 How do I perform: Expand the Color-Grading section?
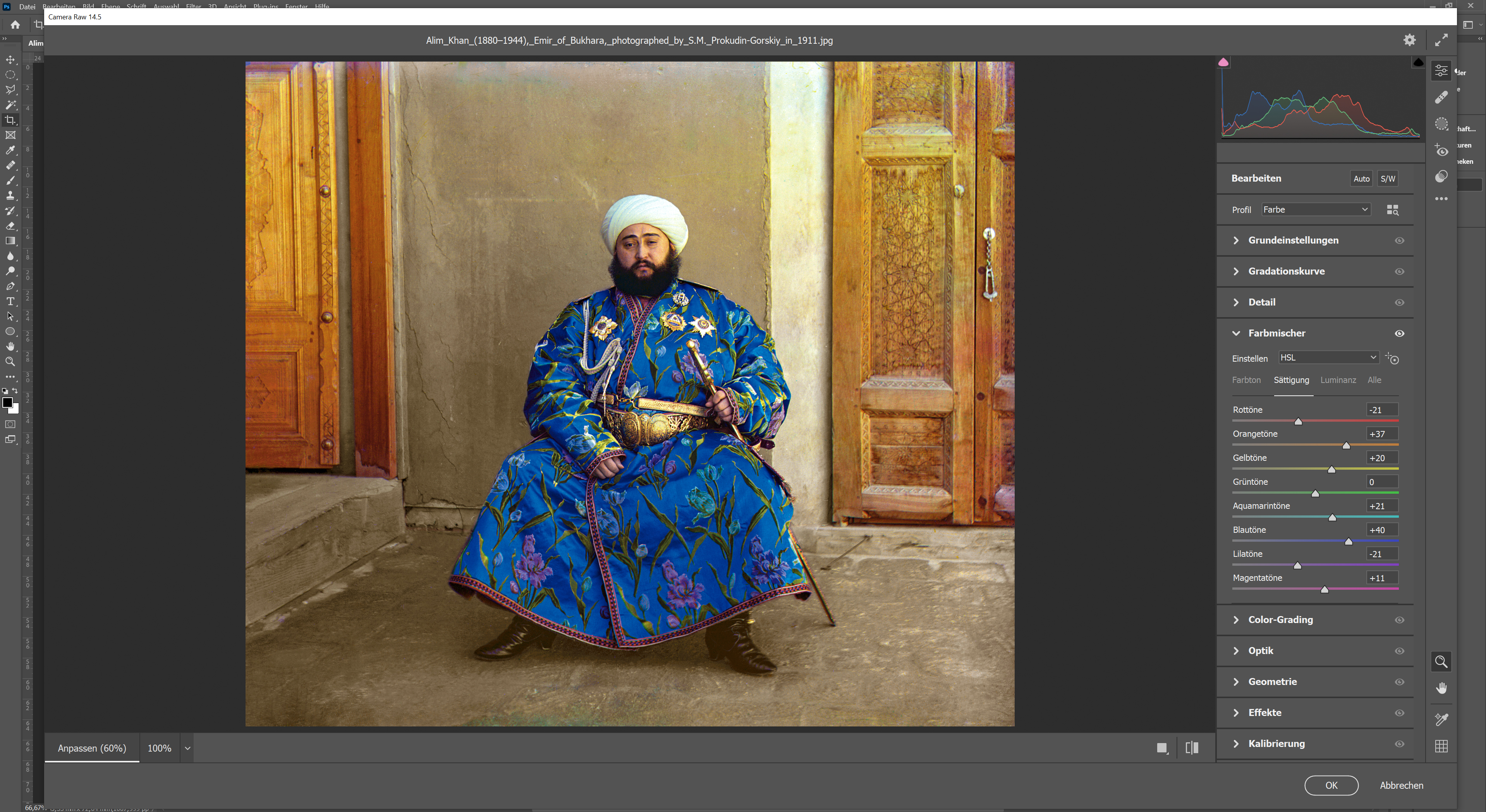pos(1280,620)
